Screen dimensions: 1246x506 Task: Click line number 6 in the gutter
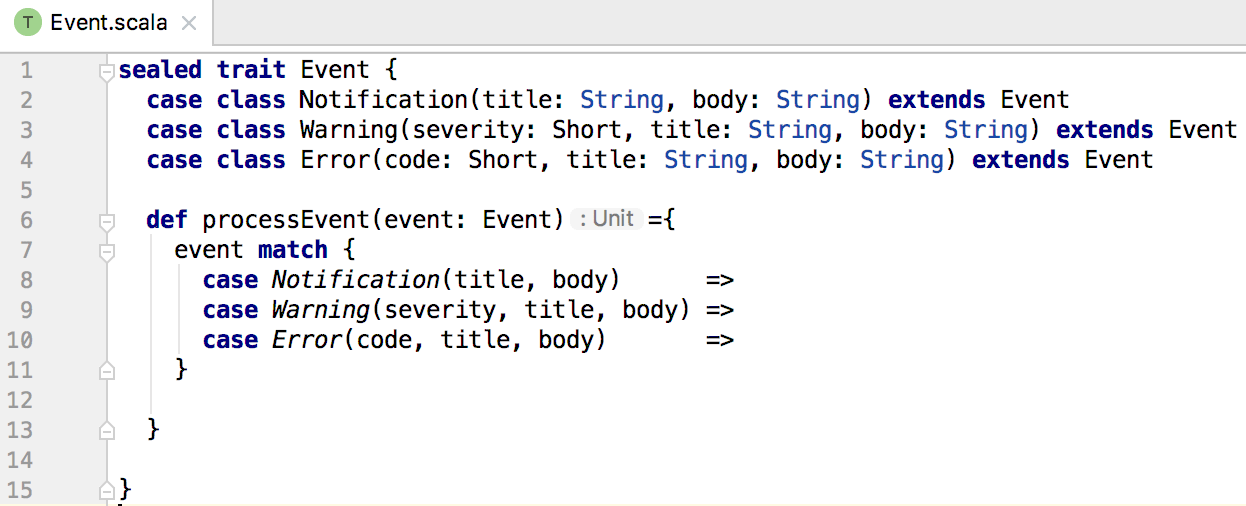(26, 220)
